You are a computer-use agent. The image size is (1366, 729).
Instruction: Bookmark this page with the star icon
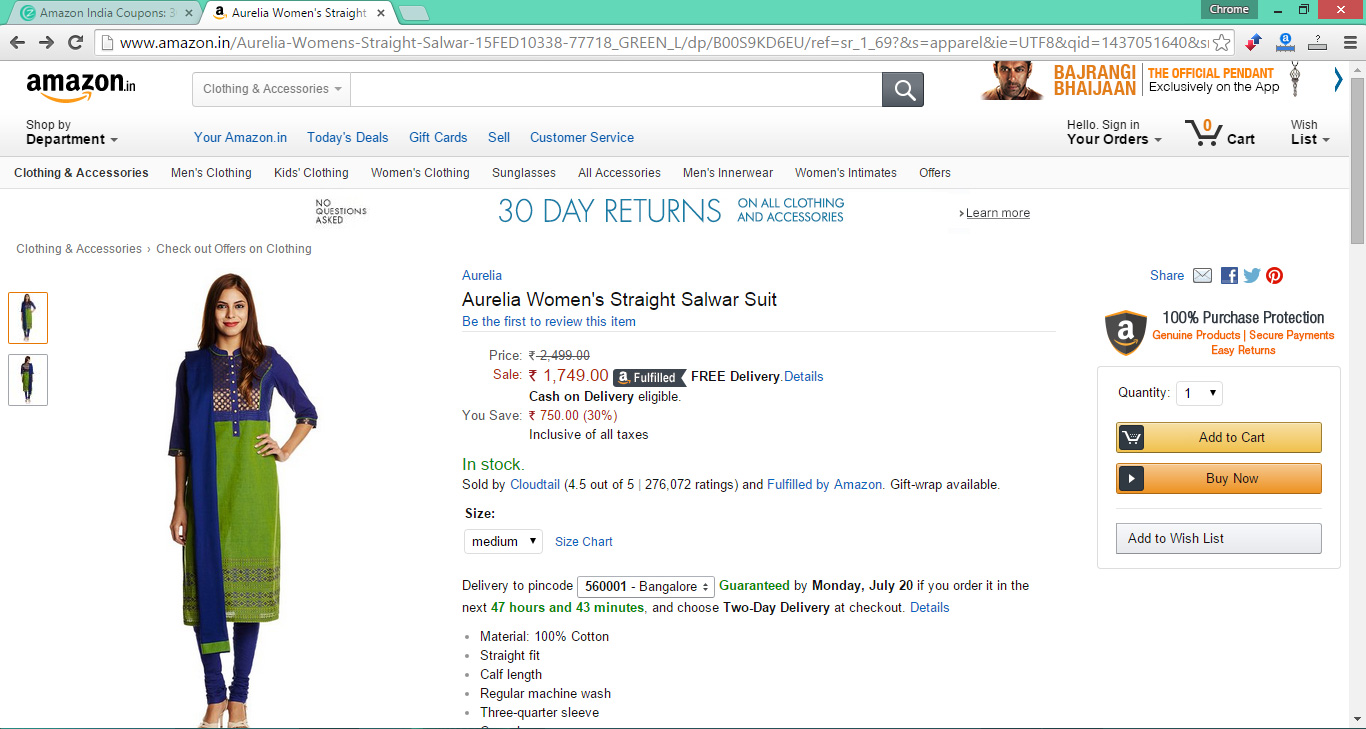pos(1221,42)
